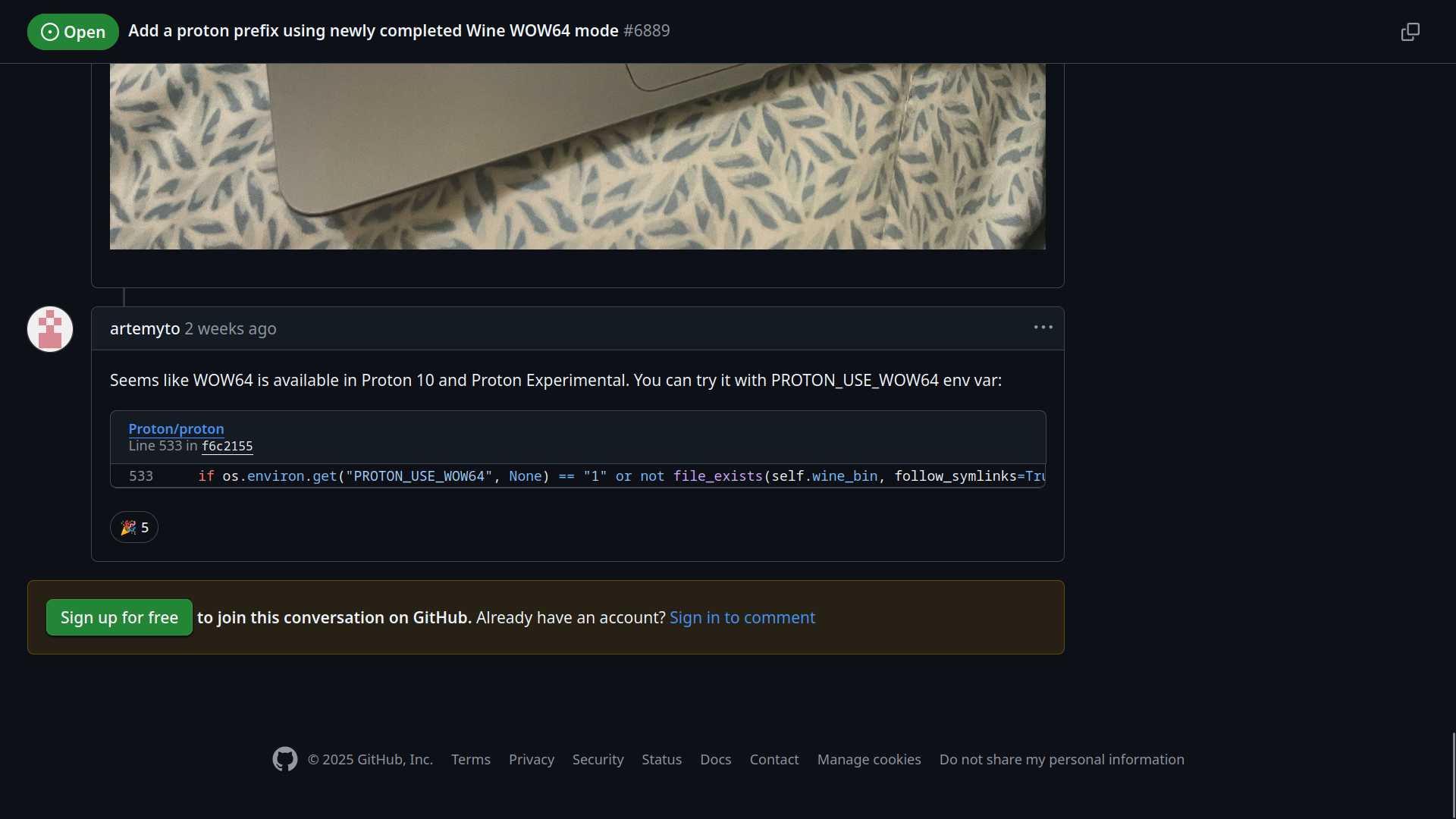Click Do not share my personal information
Viewport: 1456px width, 819px height.
click(x=1061, y=759)
